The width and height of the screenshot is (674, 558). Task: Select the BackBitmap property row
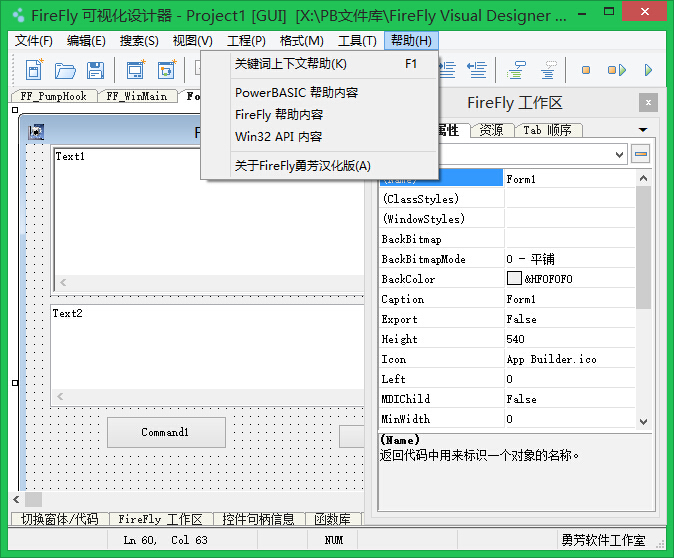507,239
